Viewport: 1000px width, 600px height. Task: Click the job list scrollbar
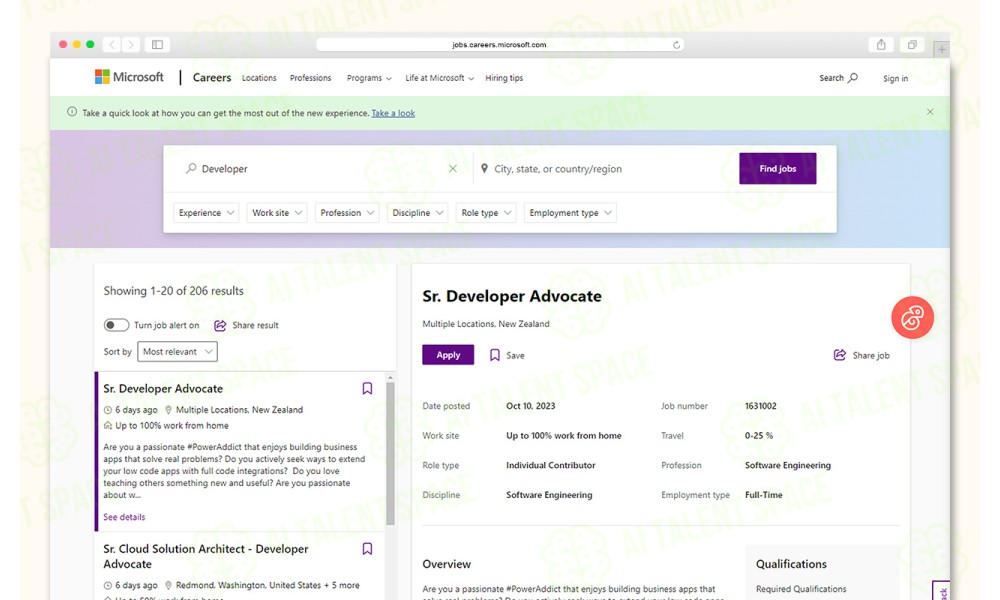click(x=390, y=453)
